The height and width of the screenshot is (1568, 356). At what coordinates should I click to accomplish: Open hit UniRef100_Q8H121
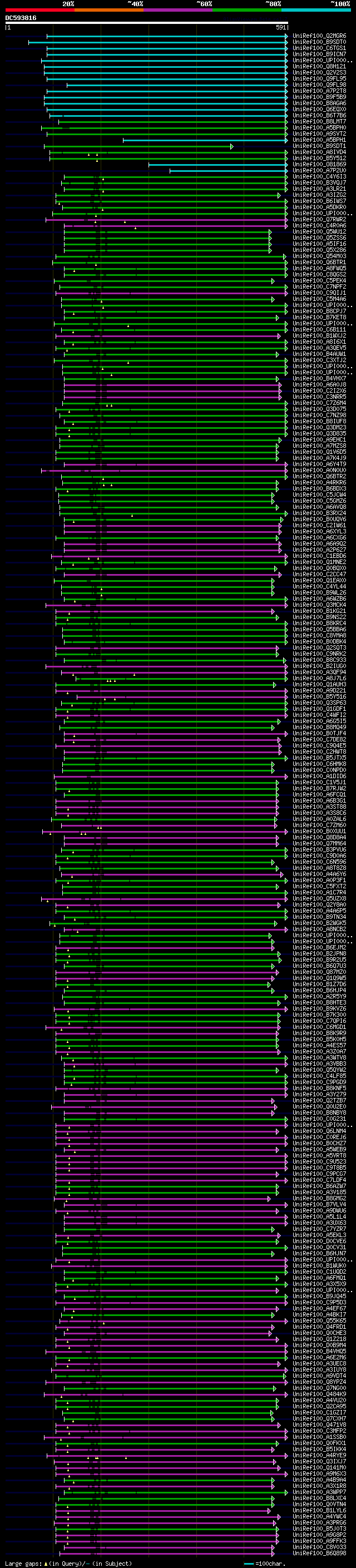[319, 66]
